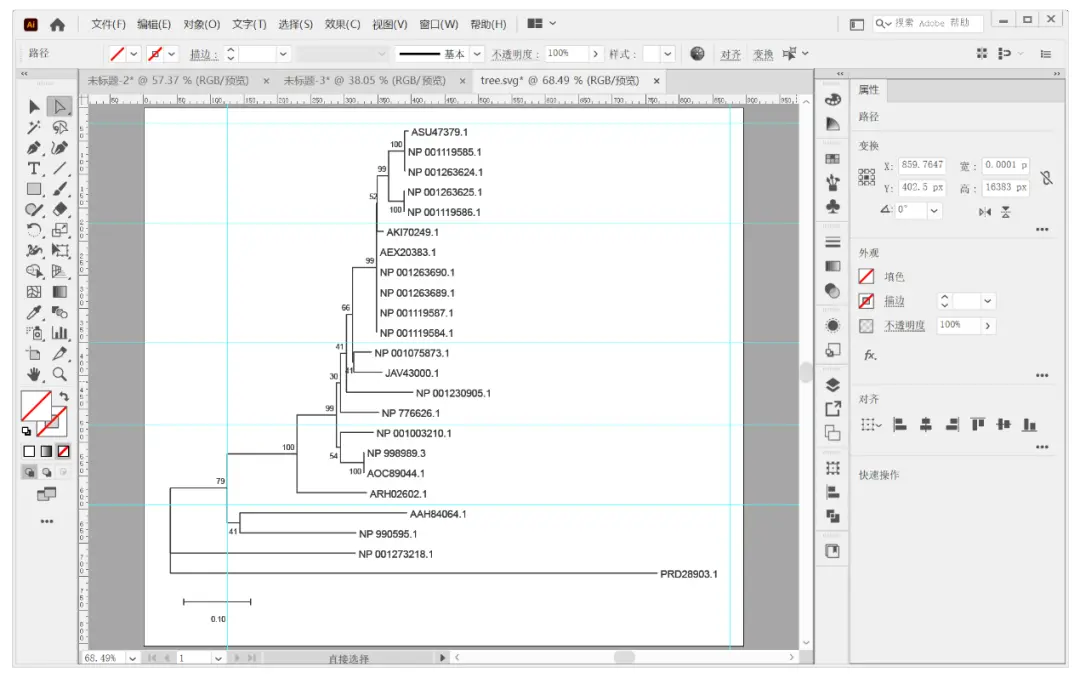Toggle constrain width and height proportions link
This screenshot has width=1080, height=678.
pyautogui.click(x=1047, y=178)
